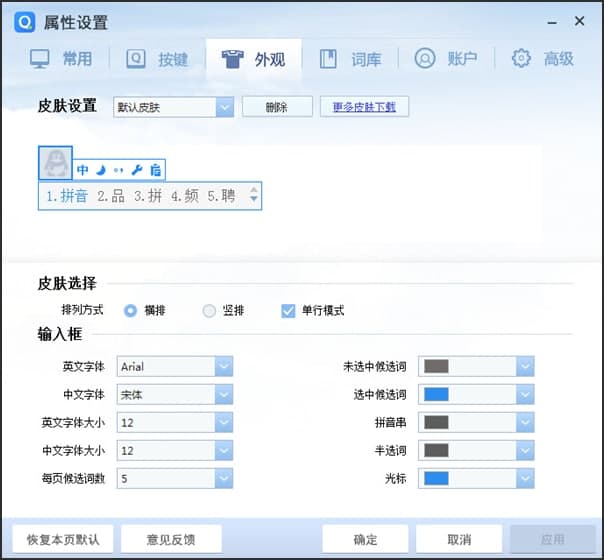The width and height of the screenshot is (604, 560).
Task: Open the 更多皮肤下载 link
Action: click(x=364, y=107)
